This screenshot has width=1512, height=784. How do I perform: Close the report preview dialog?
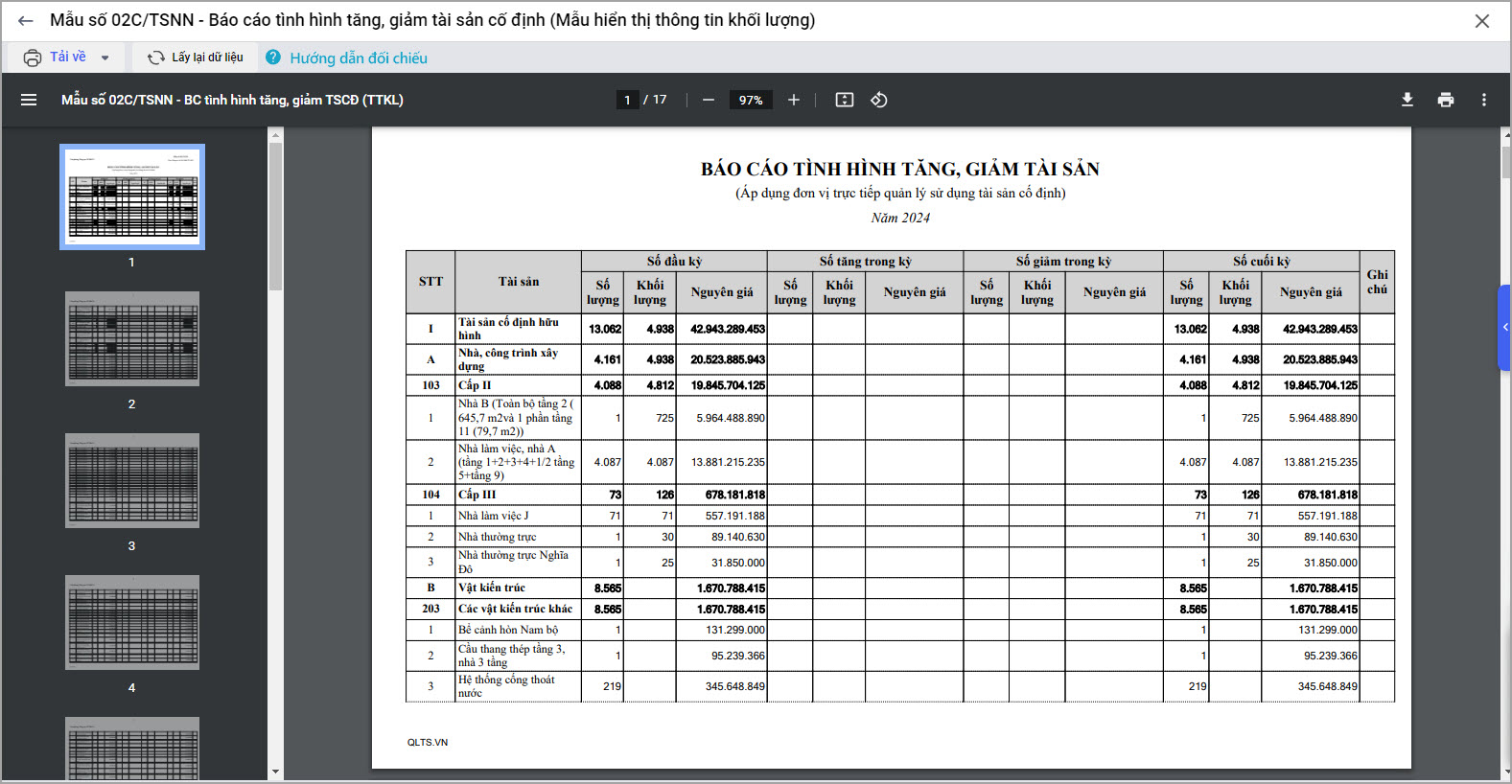(1481, 21)
